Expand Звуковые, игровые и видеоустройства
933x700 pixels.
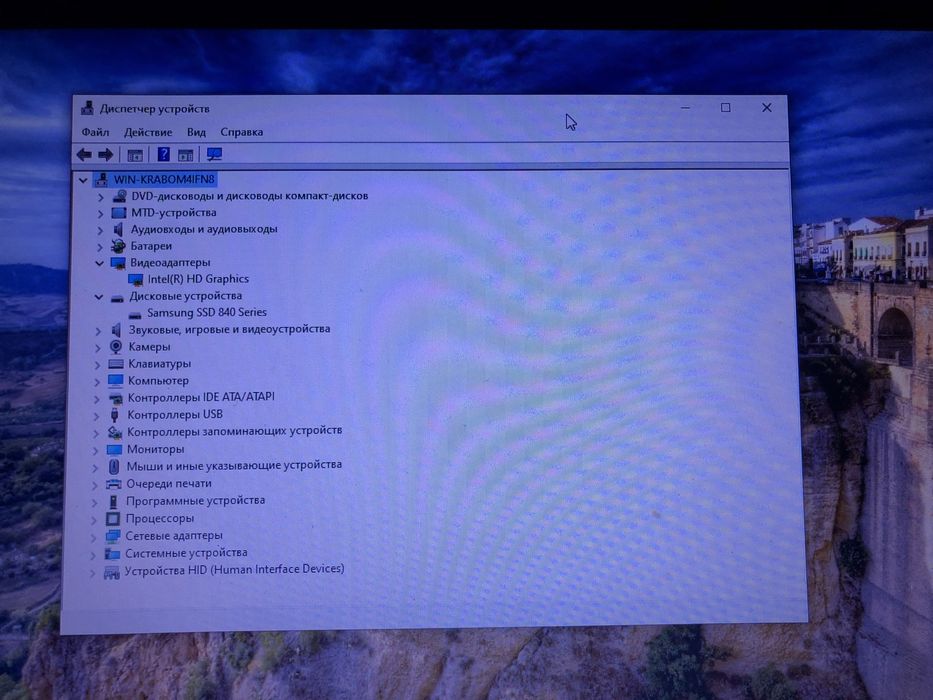coord(98,330)
